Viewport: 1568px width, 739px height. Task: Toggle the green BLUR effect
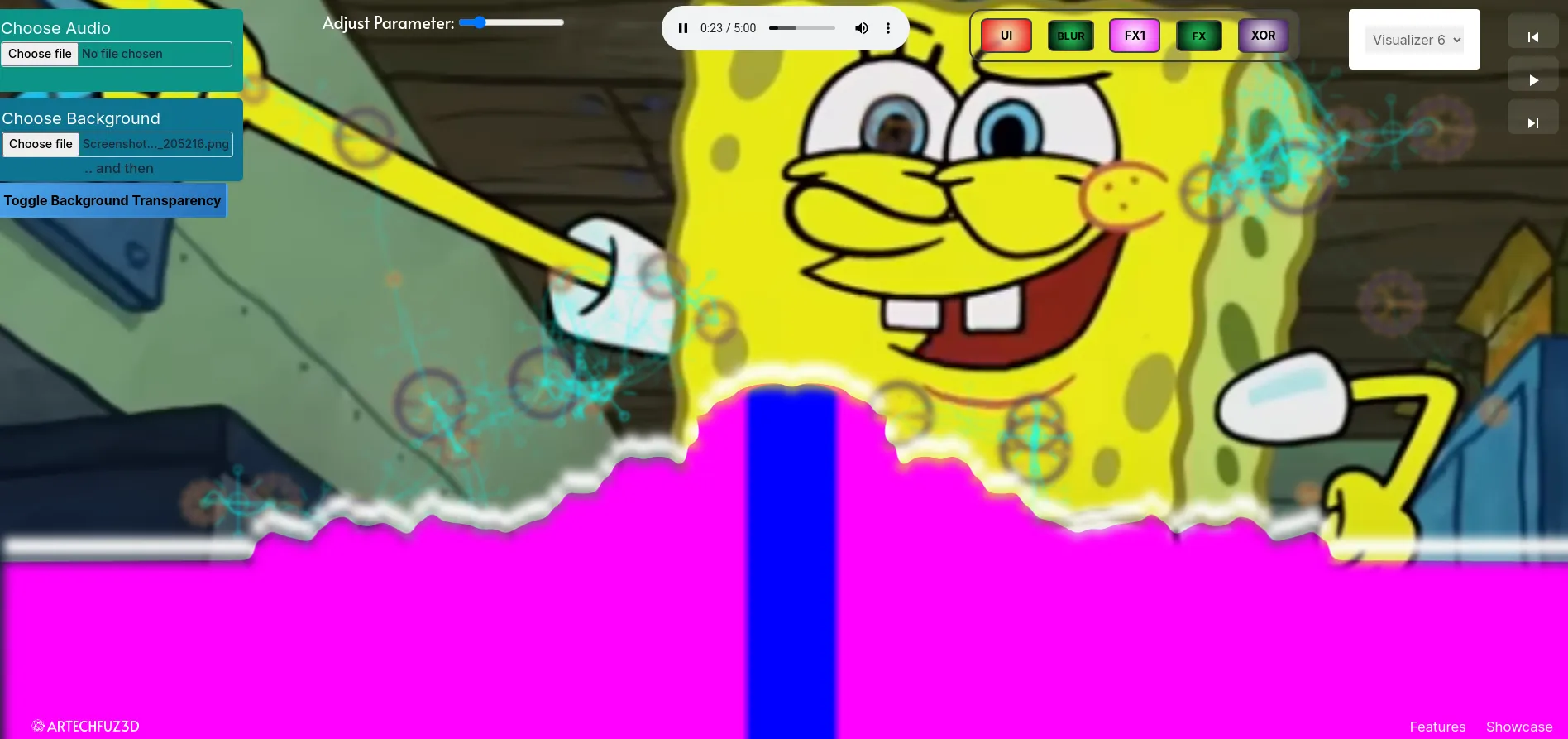[1071, 36]
